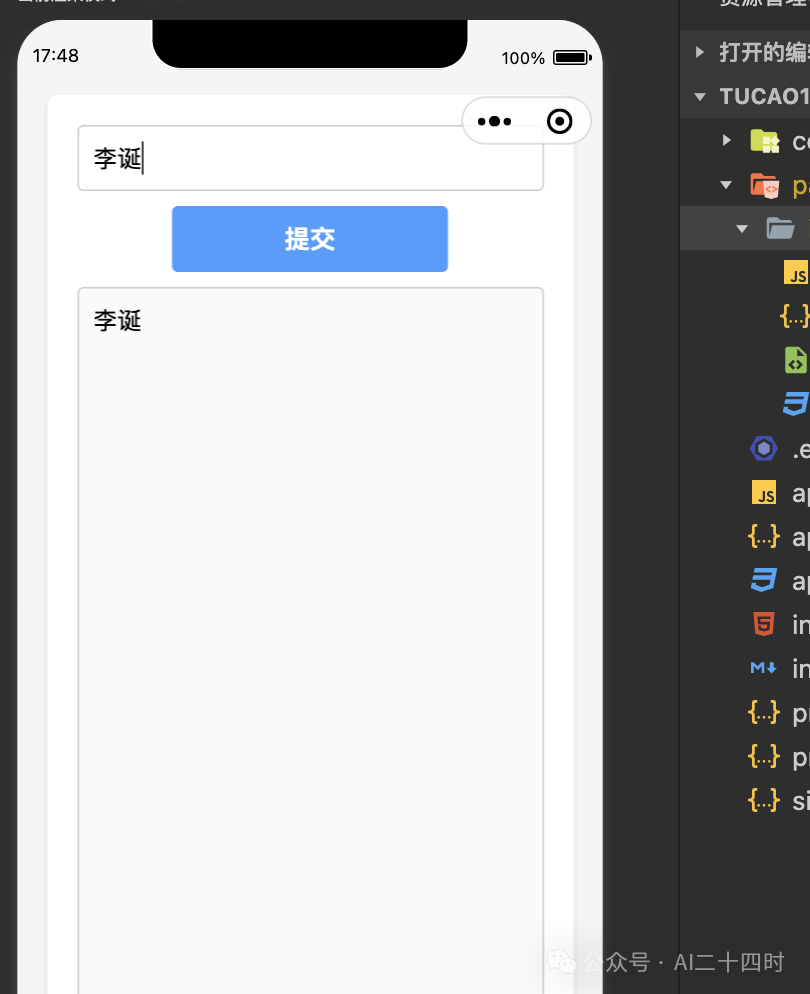The image size is (810, 994).
Task: Click the input field containing 李诞
Action: [310, 159]
